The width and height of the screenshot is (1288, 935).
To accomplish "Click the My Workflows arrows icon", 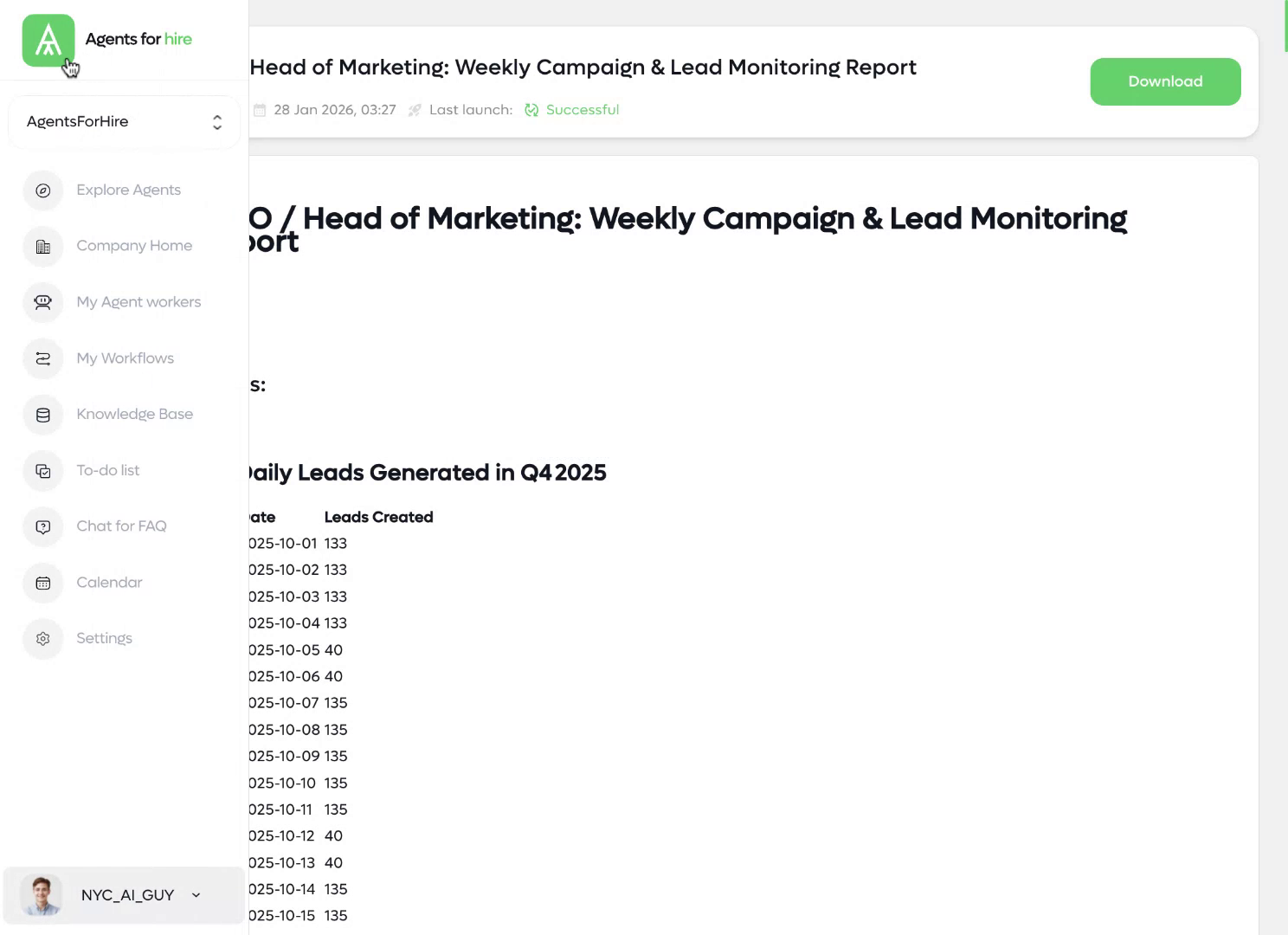I will (43, 358).
